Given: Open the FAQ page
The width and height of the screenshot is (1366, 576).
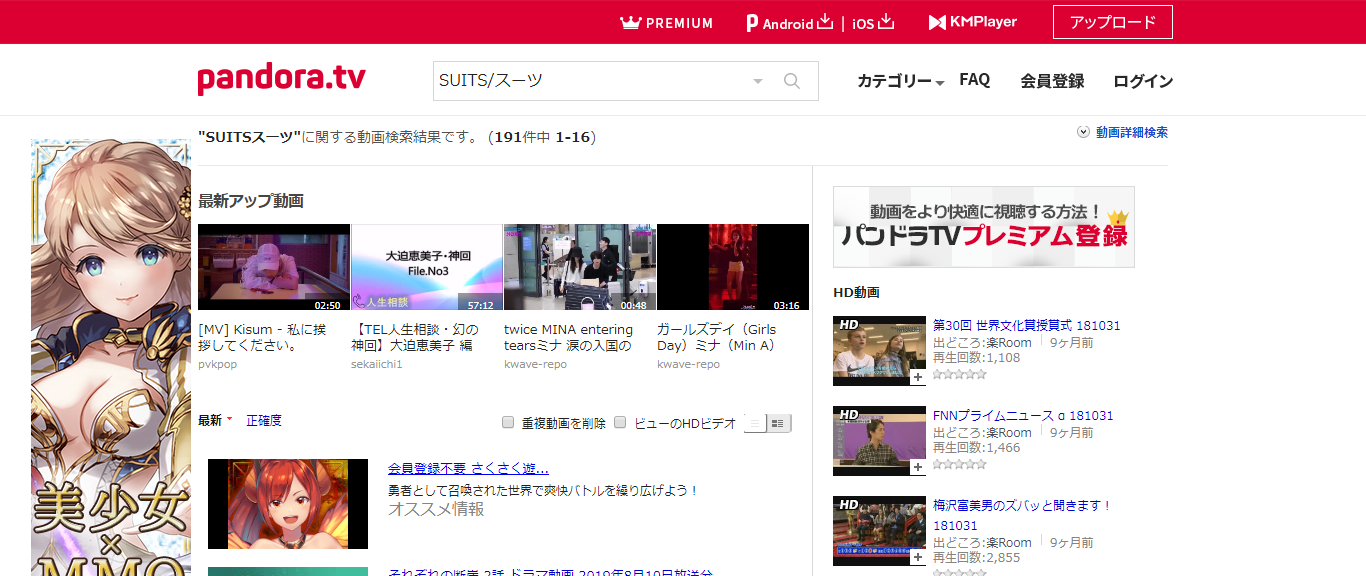Looking at the screenshot, I should click(975, 80).
